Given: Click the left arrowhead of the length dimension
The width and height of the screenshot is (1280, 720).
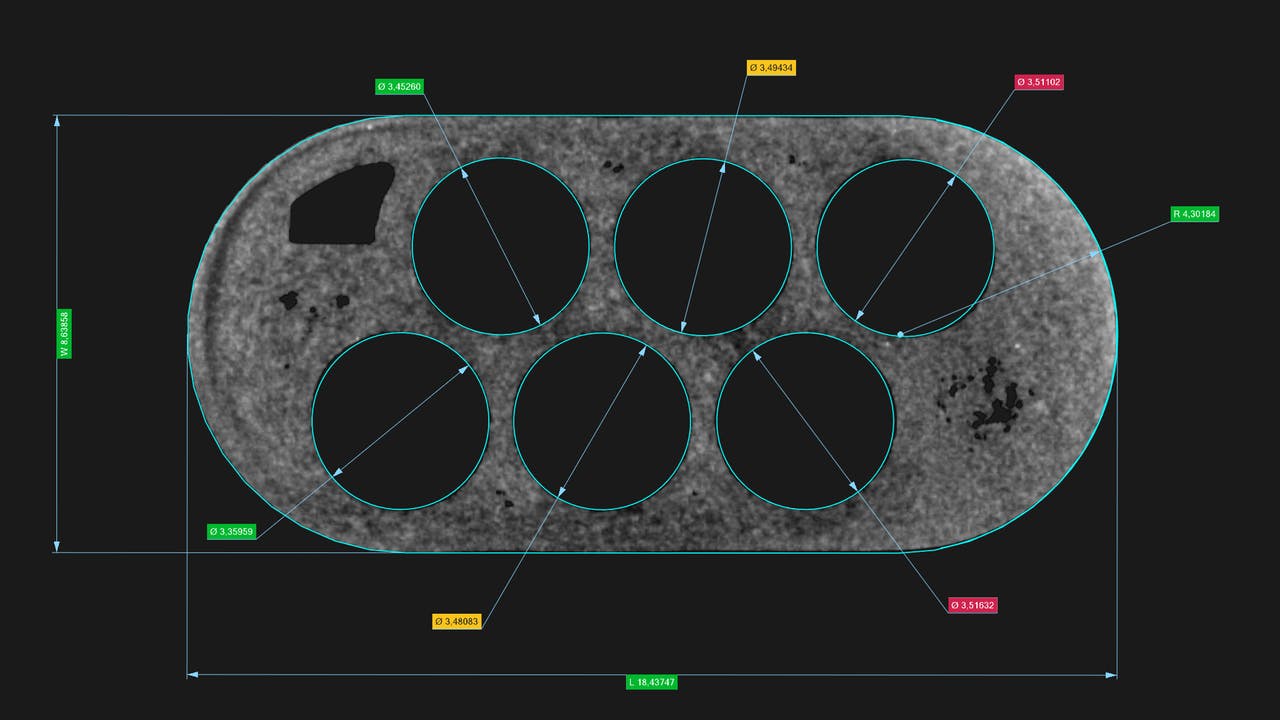Looking at the screenshot, I should tap(193, 675).
